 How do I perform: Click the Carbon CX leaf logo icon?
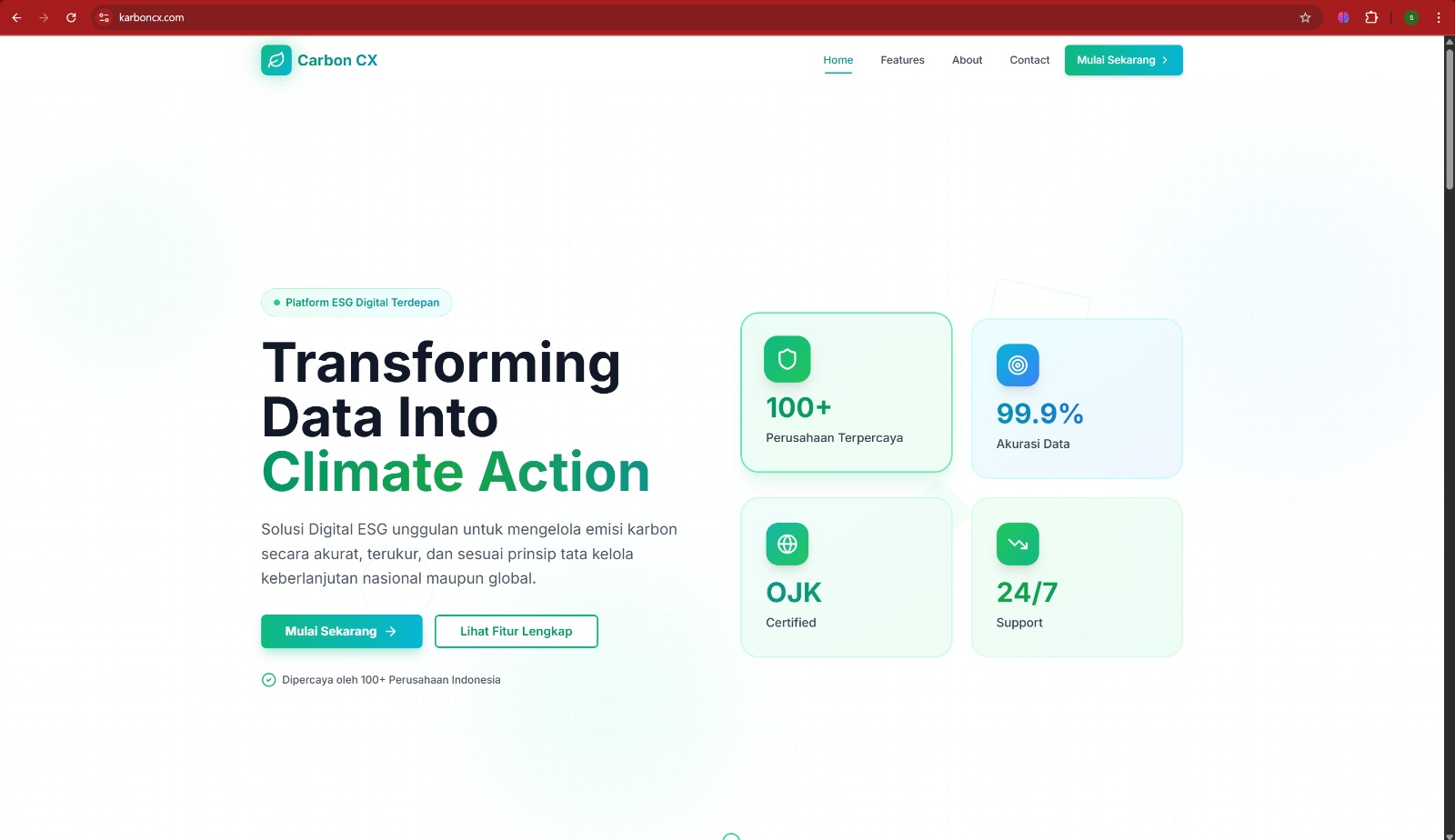click(276, 60)
